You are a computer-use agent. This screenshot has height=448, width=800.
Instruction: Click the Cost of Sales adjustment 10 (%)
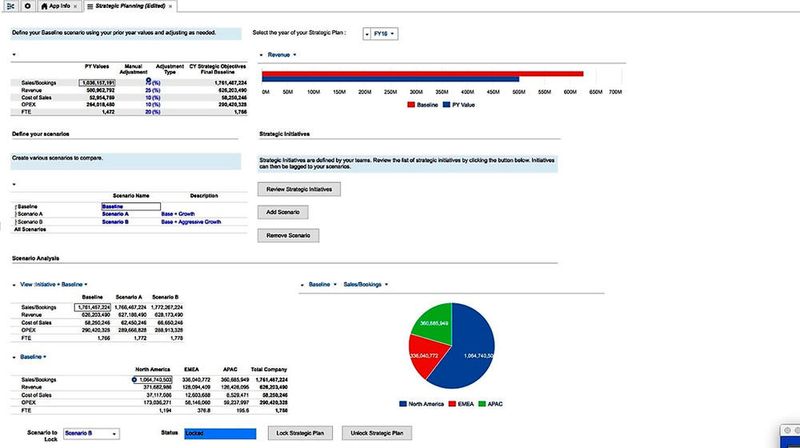point(153,97)
